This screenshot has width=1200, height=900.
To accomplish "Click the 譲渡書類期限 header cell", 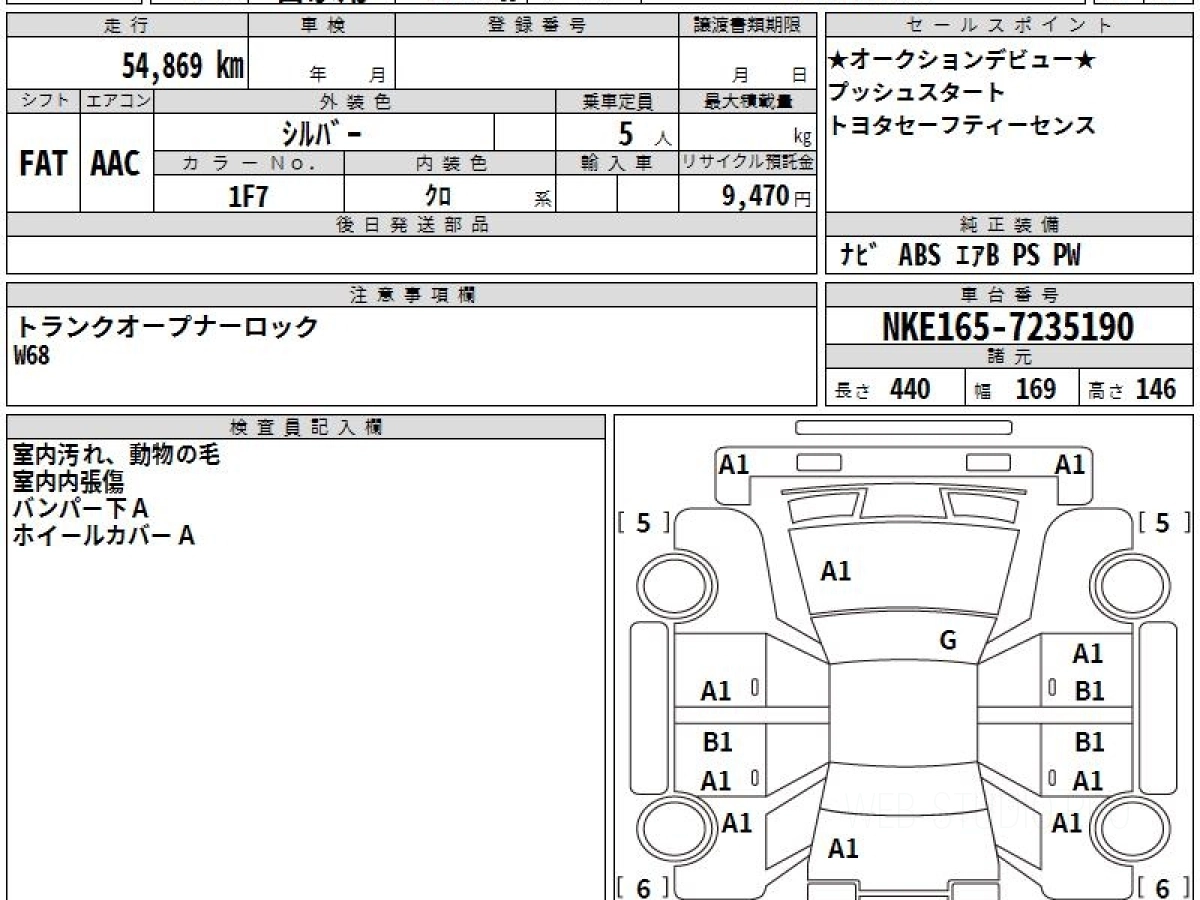I will 747,26.
